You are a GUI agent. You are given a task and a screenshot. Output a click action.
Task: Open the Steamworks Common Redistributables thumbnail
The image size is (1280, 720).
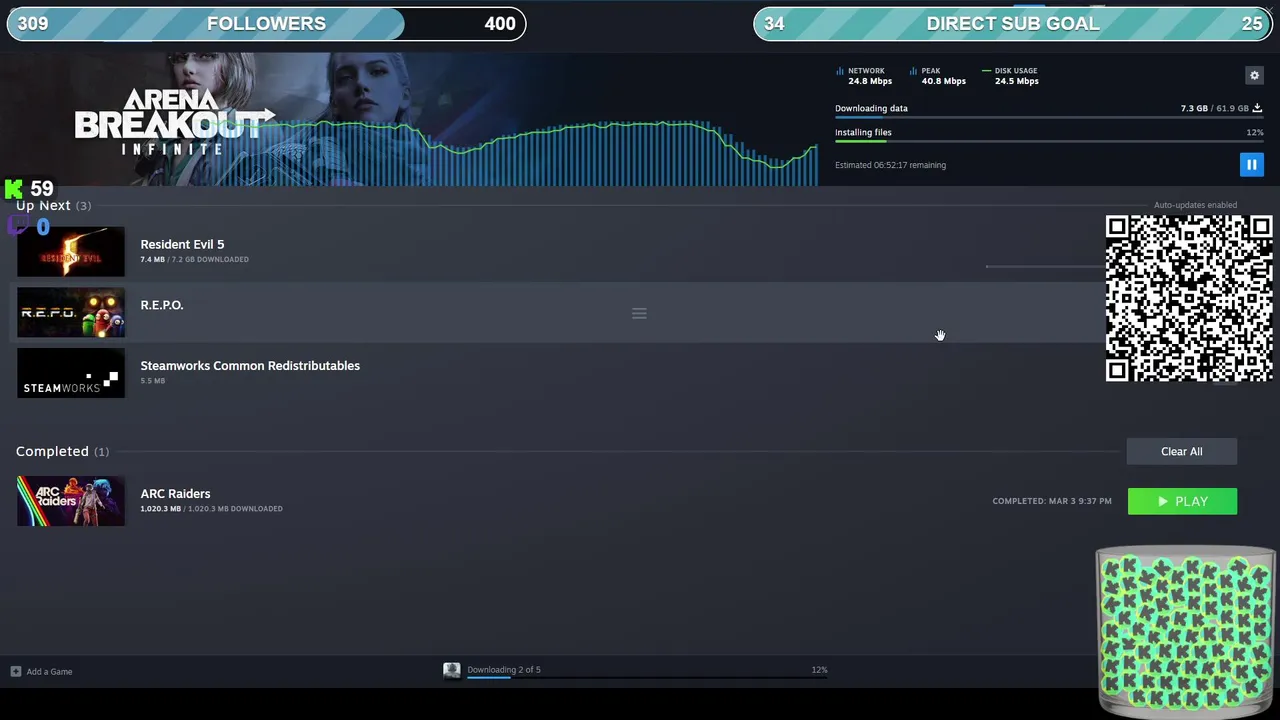(71, 373)
